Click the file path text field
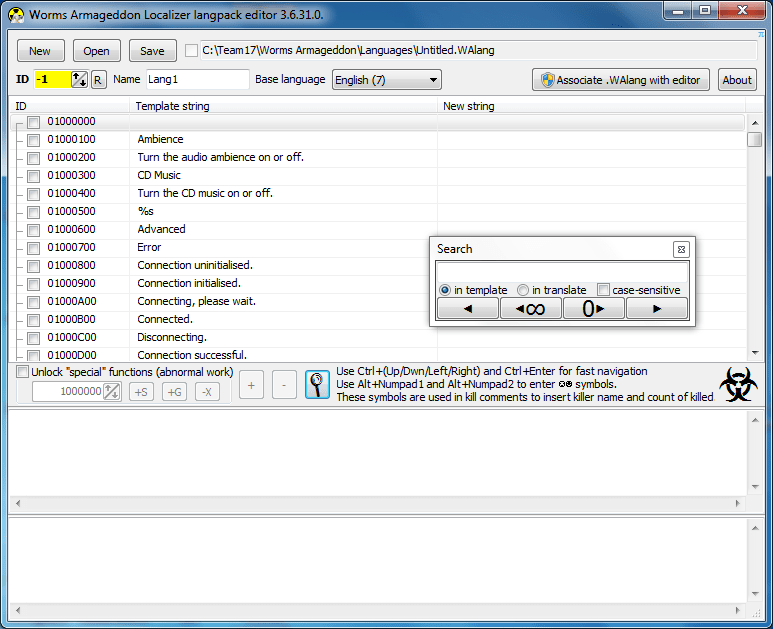Screen dimensions: 773x629 click(x=478, y=50)
